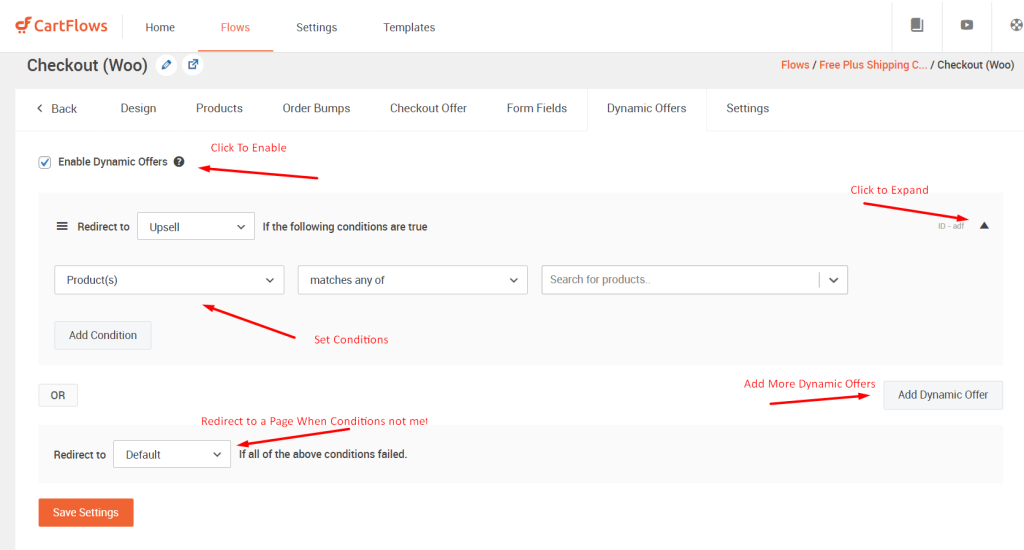Toggle the Enable Dynamic Offers checkbox
This screenshot has height=550, width=1024.
[x=45, y=162]
